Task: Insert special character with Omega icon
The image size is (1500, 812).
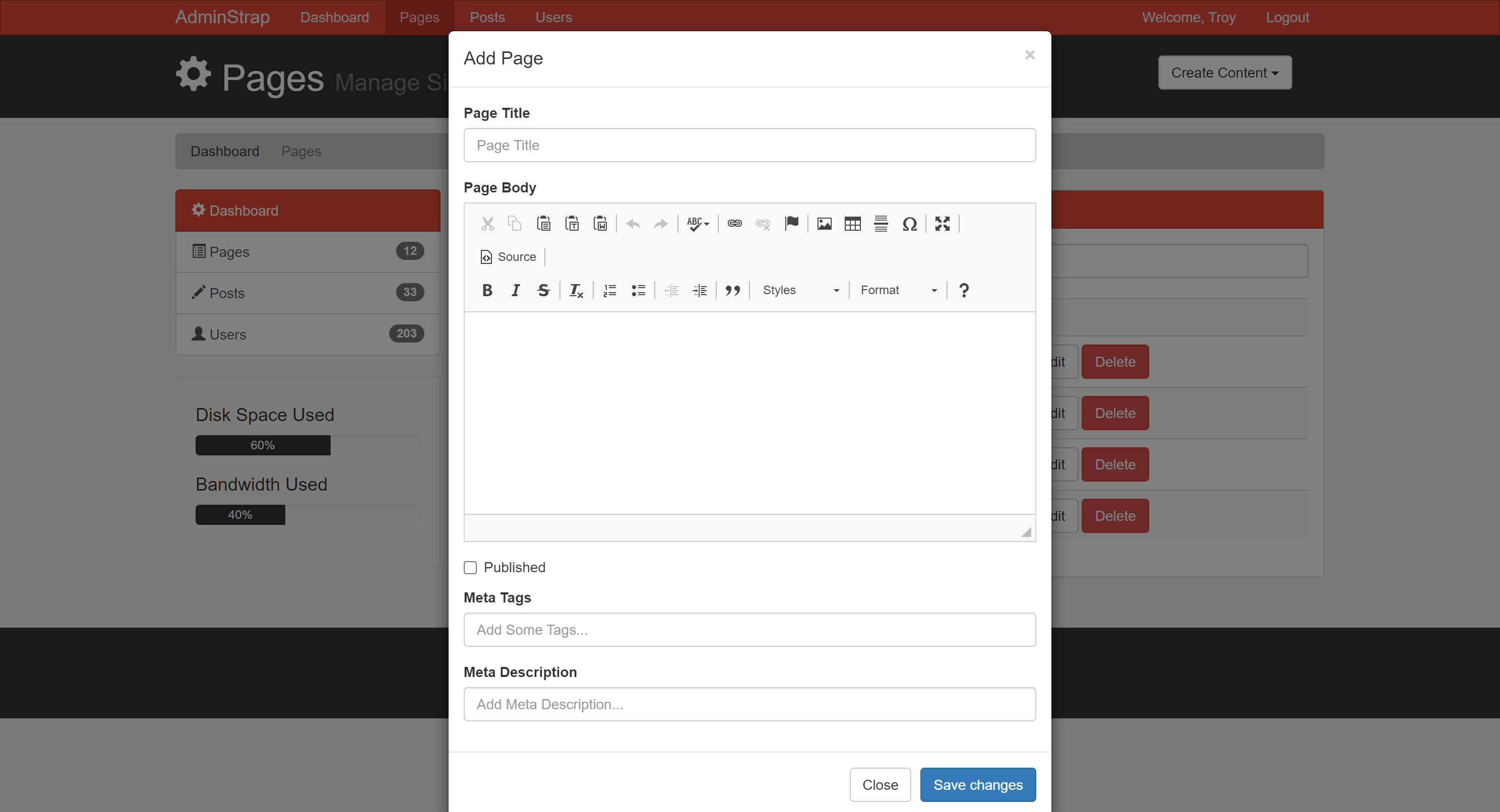Action: coord(909,224)
